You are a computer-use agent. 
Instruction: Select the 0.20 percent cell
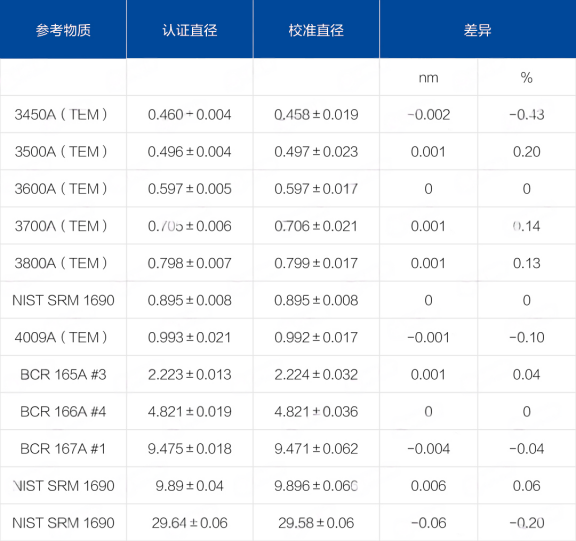point(526,152)
